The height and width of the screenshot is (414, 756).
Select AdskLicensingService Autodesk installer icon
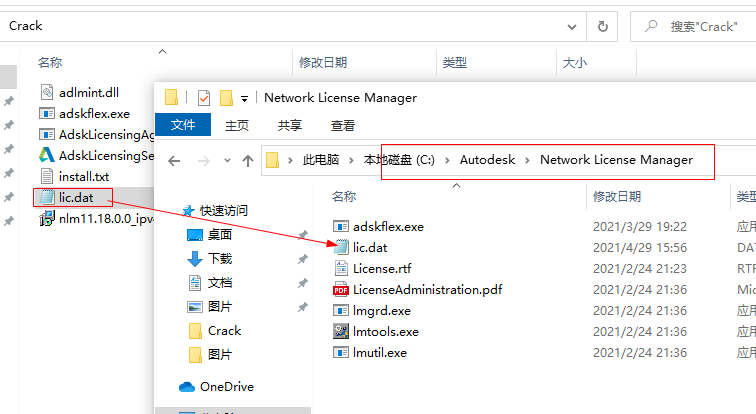[x=46, y=155]
